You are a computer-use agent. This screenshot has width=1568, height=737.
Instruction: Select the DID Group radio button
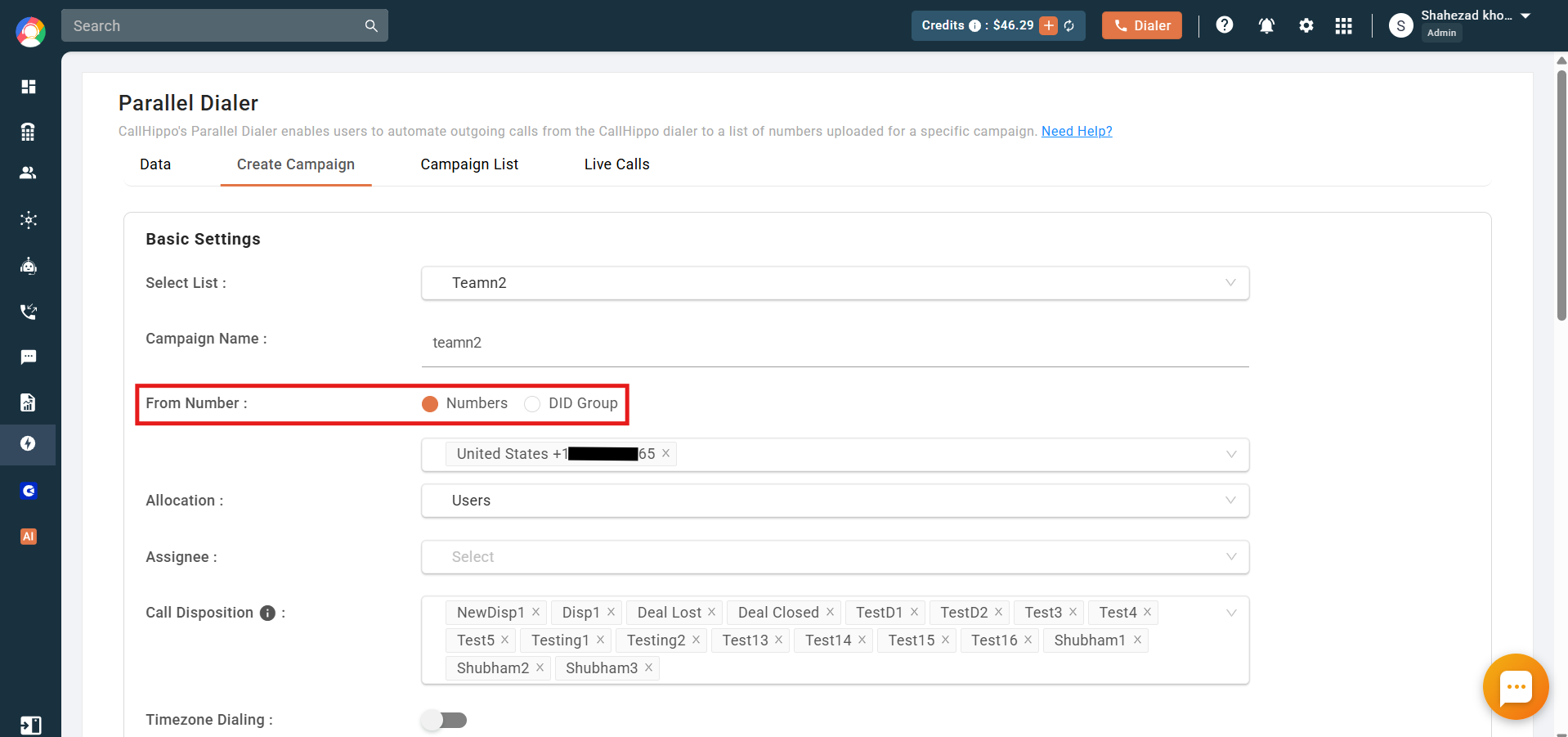coord(532,403)
